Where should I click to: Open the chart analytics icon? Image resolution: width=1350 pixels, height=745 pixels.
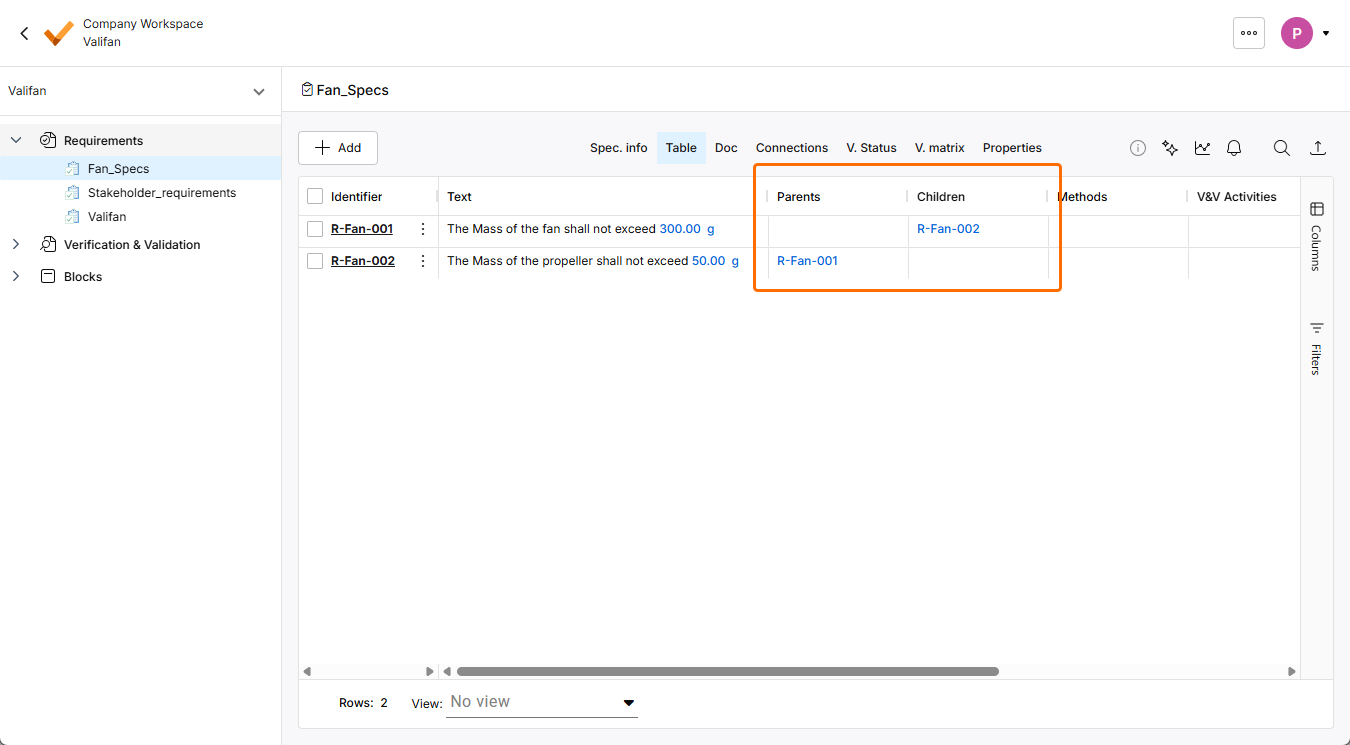pyautogui.click(x=1202, y=148)
